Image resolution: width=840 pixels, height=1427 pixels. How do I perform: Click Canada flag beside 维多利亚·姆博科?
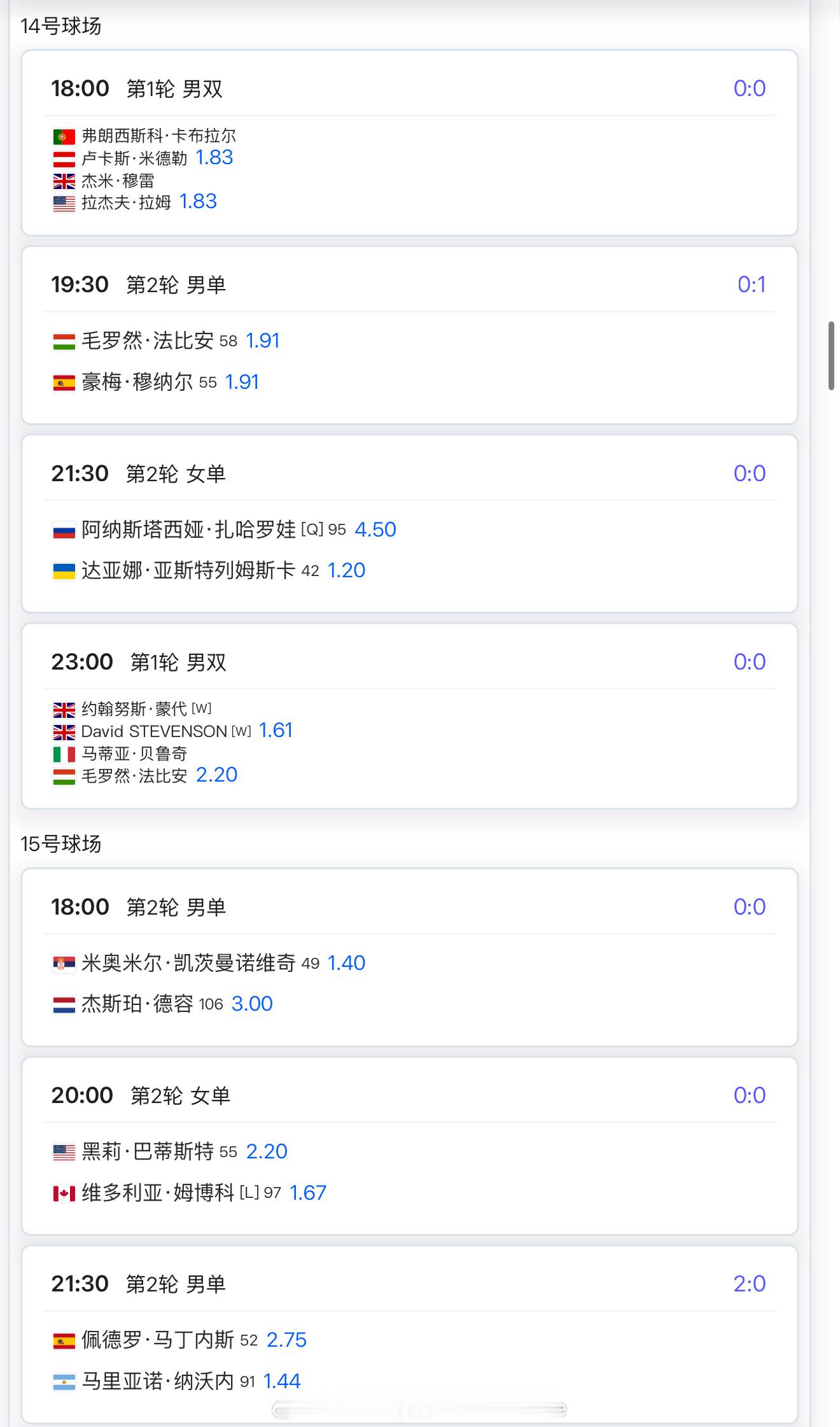click(x=64, y=1193)
